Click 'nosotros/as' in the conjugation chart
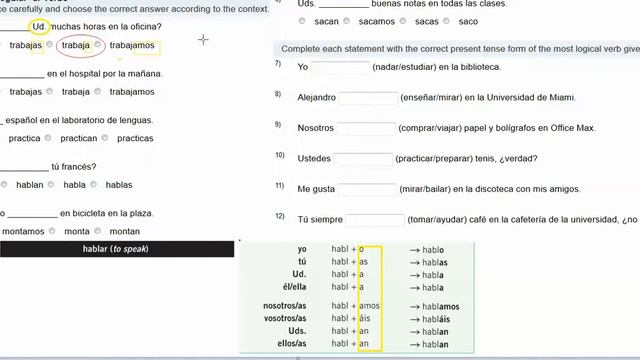This screenshot has width=640, height=360. coord(284,306)
